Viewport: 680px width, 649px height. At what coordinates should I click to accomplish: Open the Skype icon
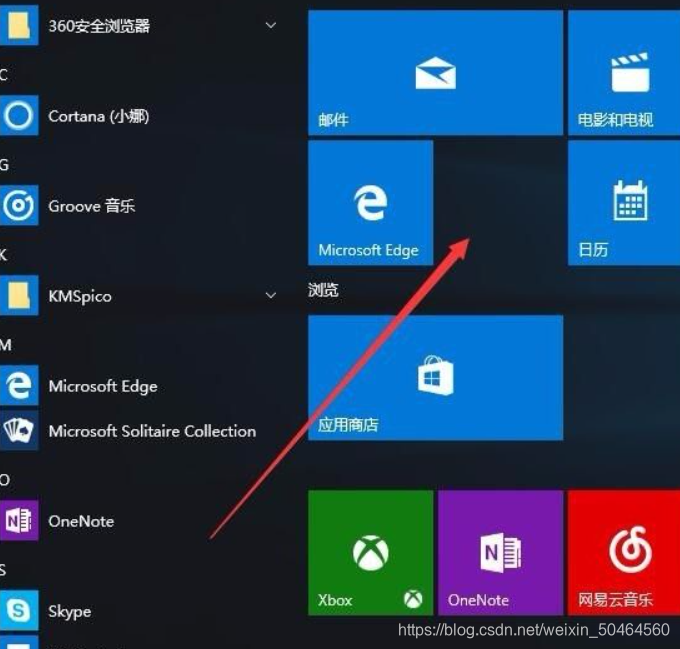[19, 610]
